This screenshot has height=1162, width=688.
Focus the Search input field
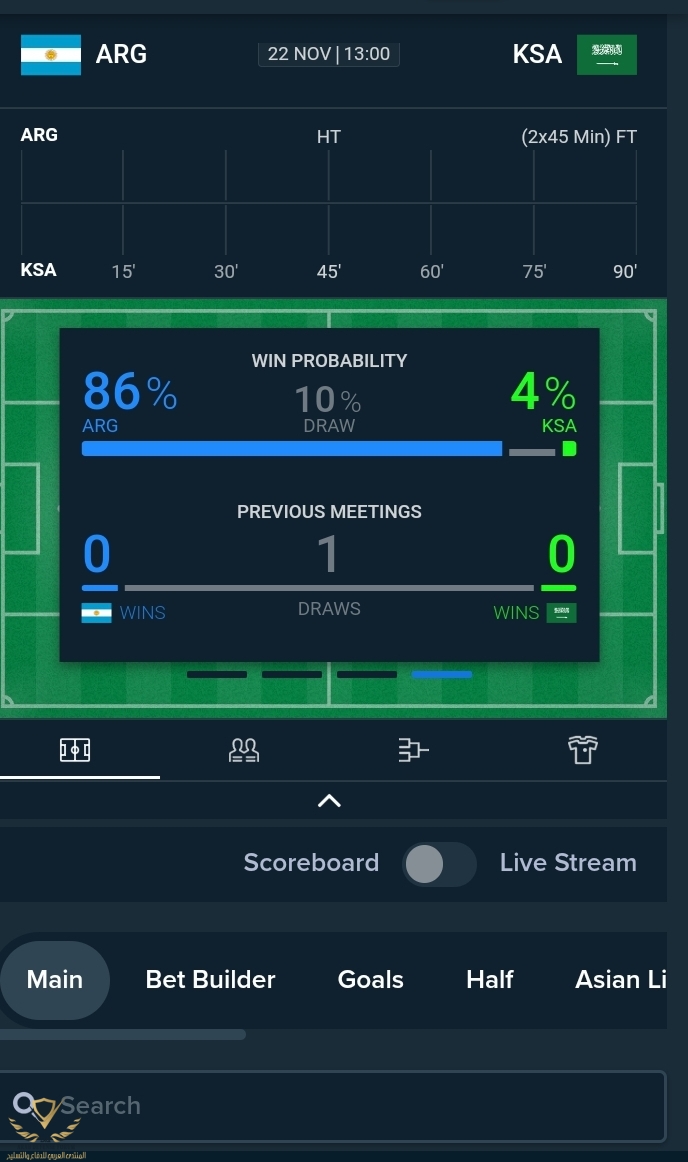(350, 1106)
